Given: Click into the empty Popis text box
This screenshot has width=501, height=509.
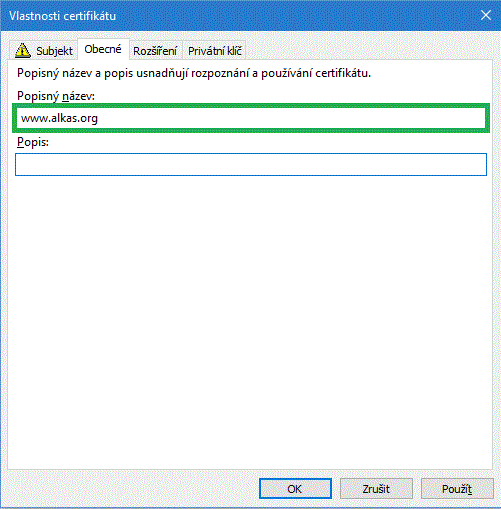Looking at the screenshot, I should (251, 164).
